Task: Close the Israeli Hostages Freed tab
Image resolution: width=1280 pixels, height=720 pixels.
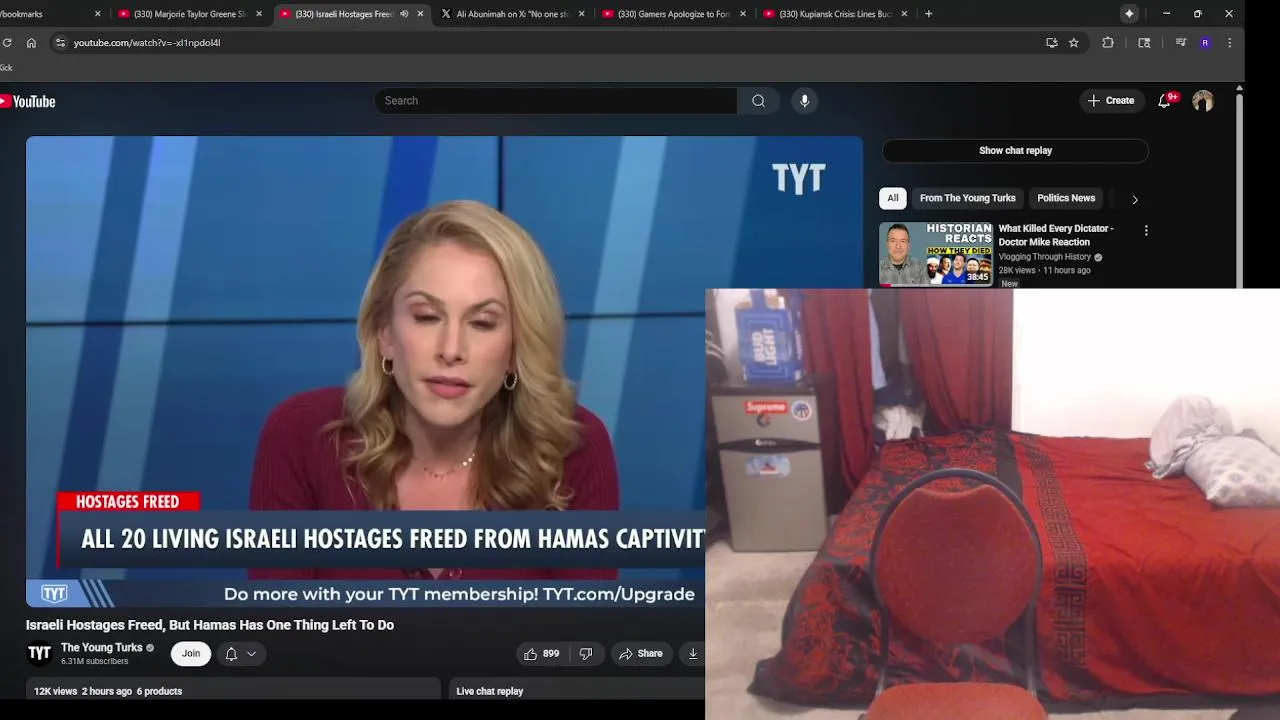Action: pyautogui.click(x=420, y=14)
